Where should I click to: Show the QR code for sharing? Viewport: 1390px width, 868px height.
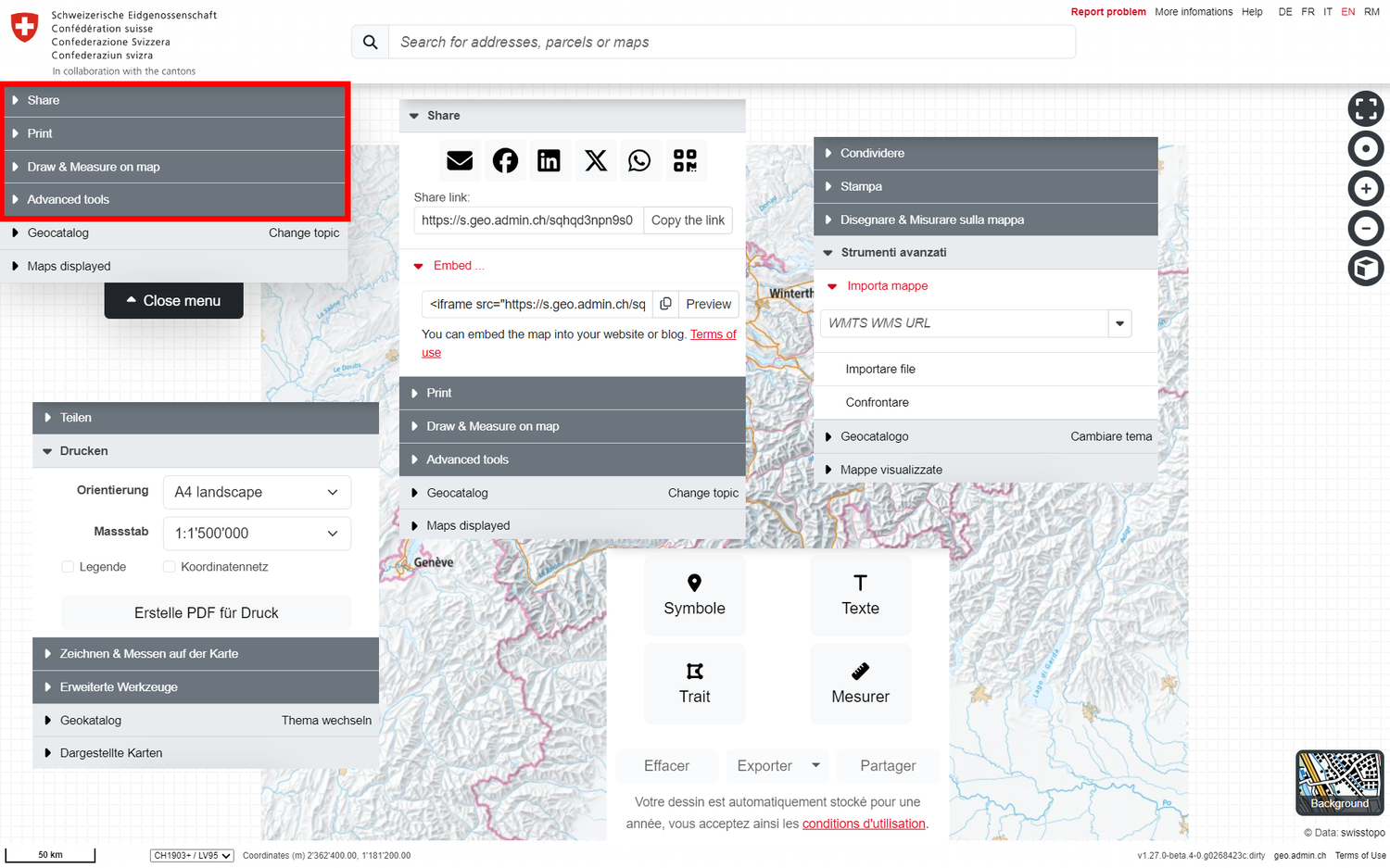pyautogui.click(x=685, y=161)
